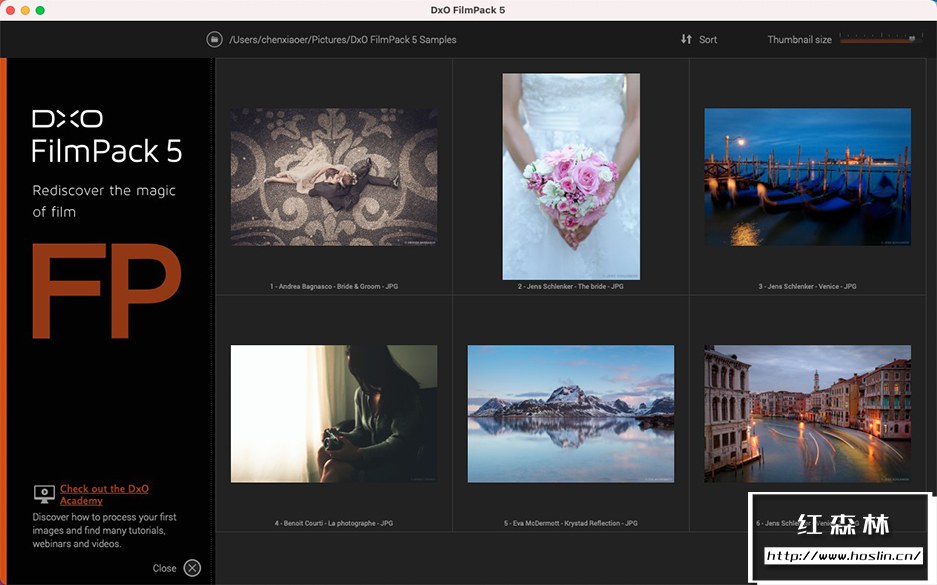Screen dimensions: 937x585
Task: Click the Sort arrows icon
Action: click(x=686, y=40)
